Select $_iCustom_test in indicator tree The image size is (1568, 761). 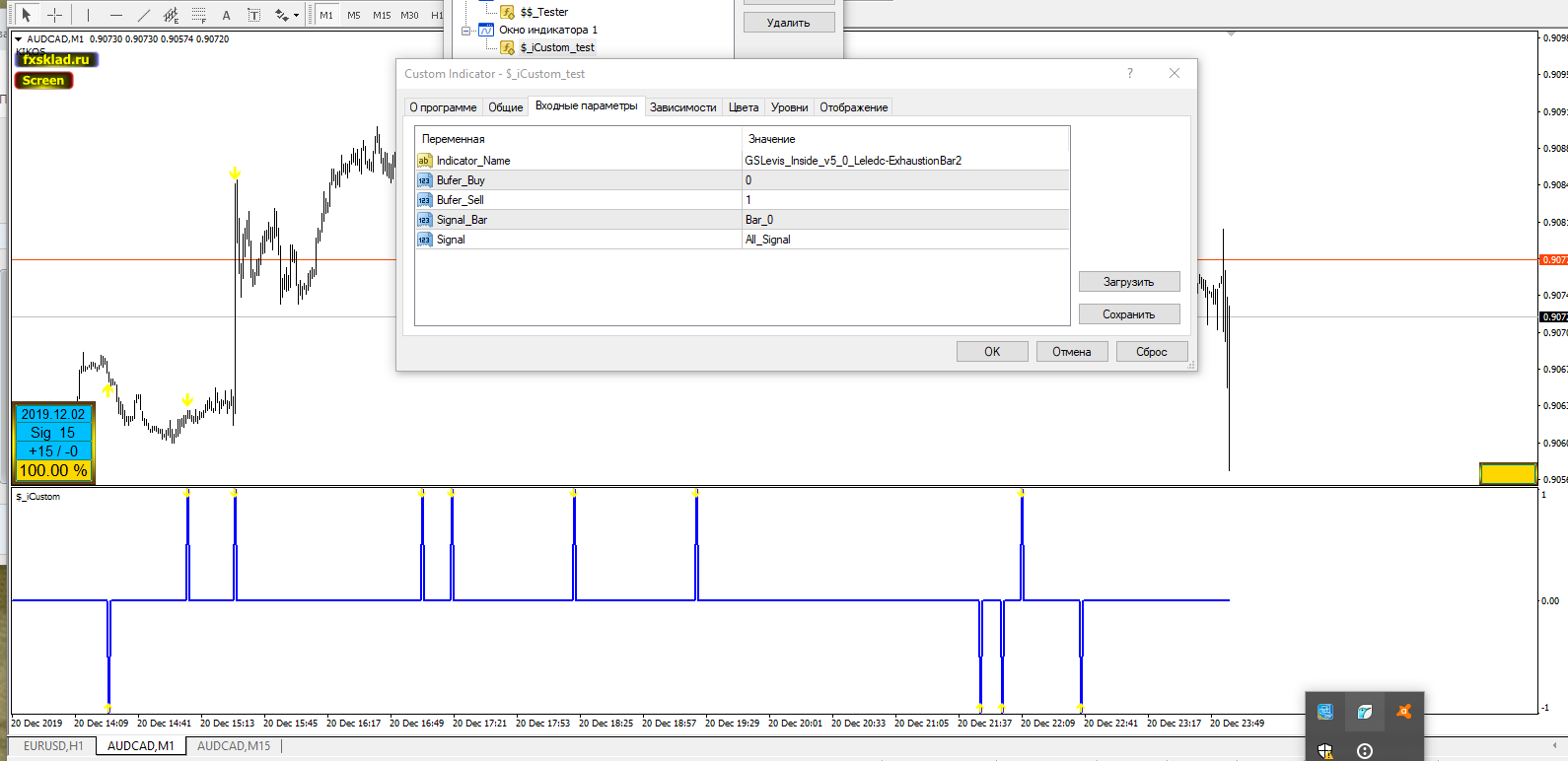pyautogui.click(x=557, y=47)
